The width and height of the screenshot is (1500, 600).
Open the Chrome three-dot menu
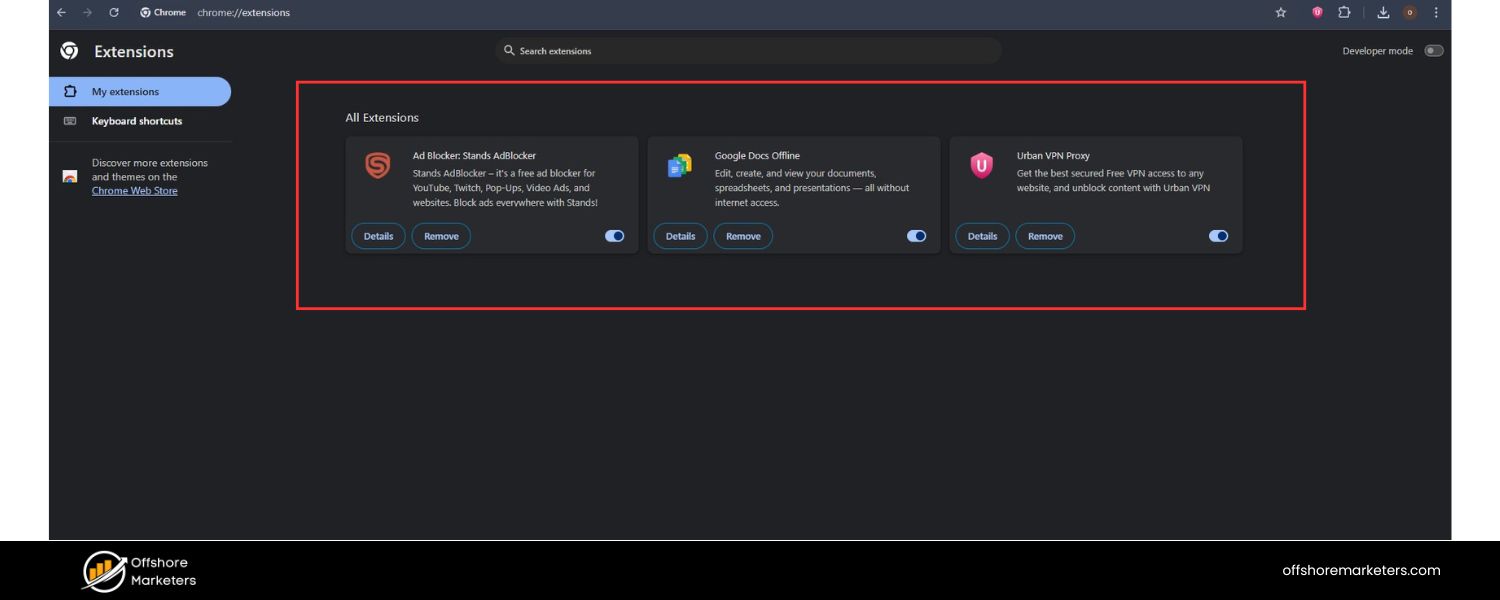(x=1437, y=12)
